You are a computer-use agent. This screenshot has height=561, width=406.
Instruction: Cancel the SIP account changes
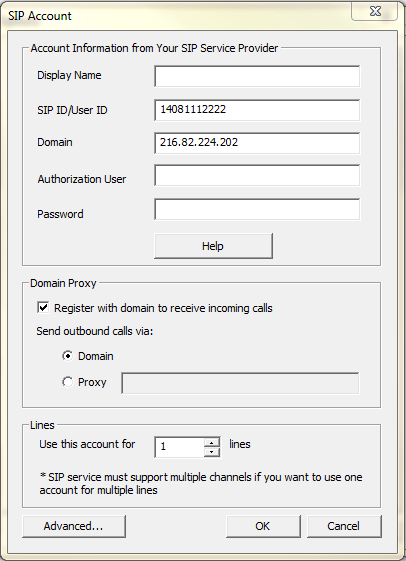[x=344, y=526]
